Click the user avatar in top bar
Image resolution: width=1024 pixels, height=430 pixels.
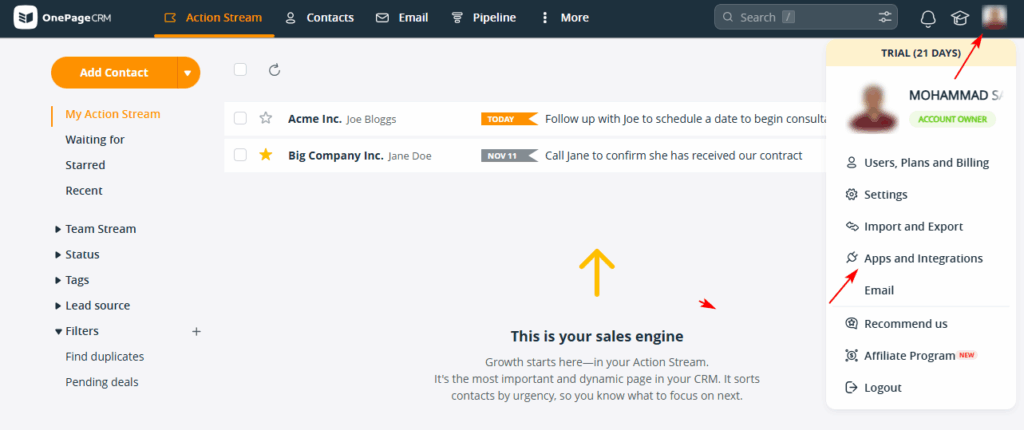993,17
